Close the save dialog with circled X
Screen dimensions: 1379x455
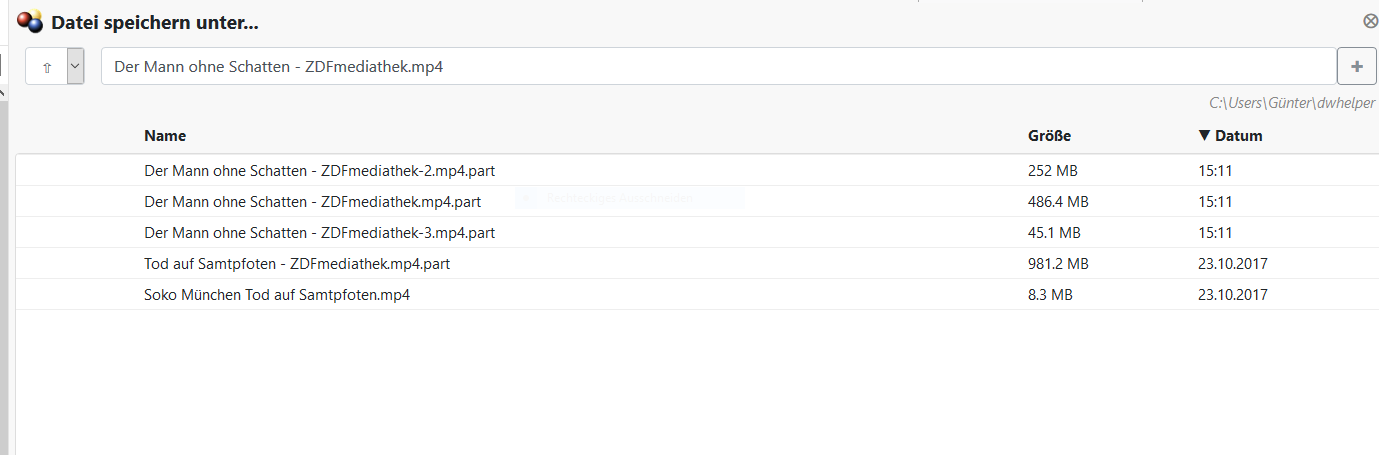pos(1370,21)
